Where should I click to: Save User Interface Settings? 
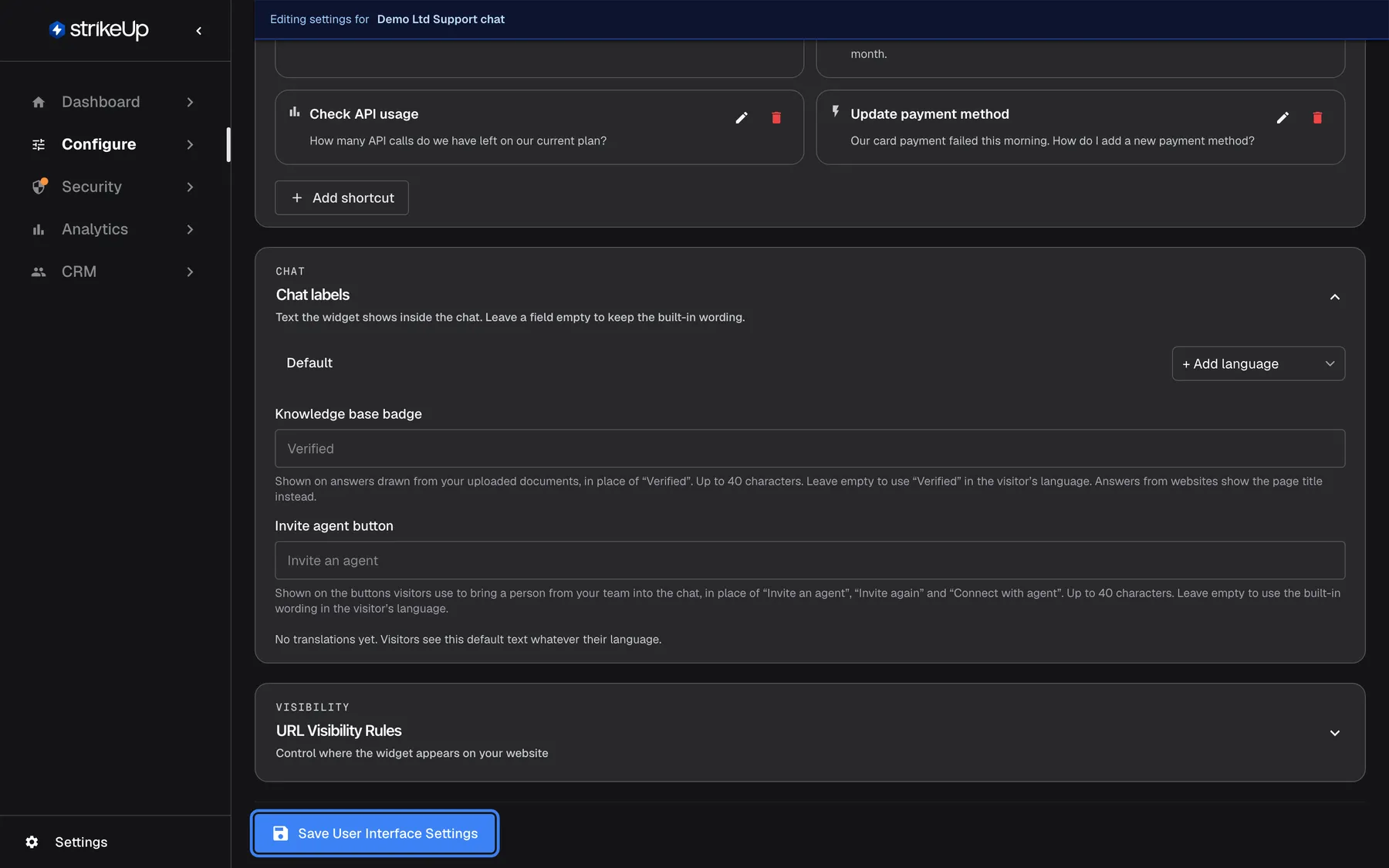click(x=374, y=833)
